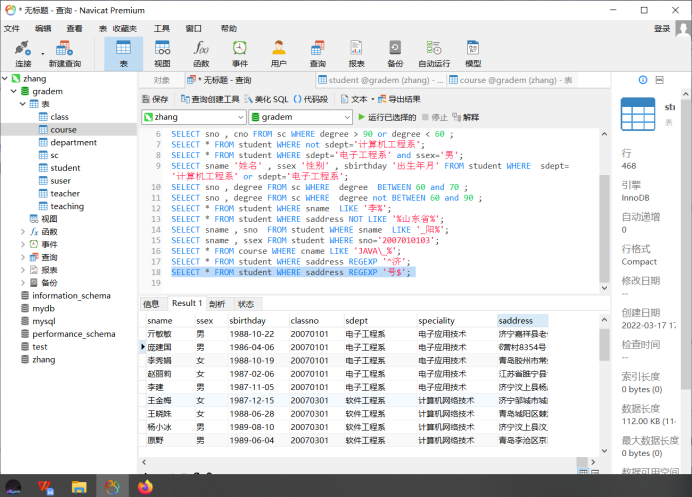Click the SQL editor vertical scrollbar
This screenshot has height=497, width=692.
[x=604, y=211]
